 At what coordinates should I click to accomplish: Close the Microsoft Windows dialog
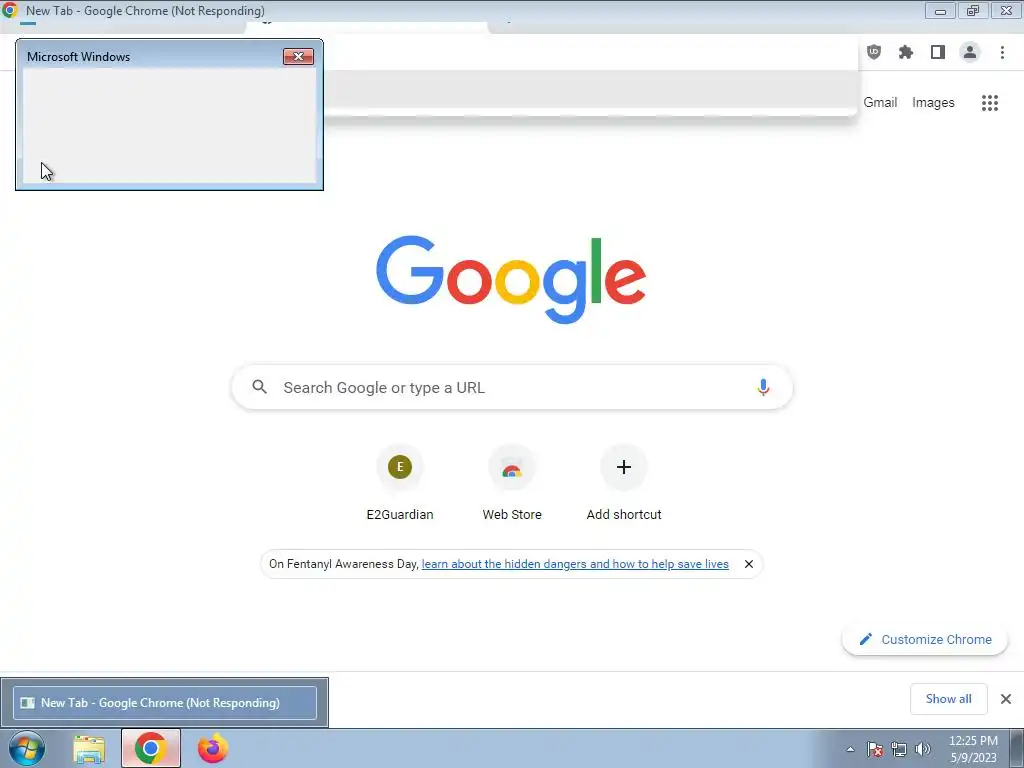[x=298, y=56]
